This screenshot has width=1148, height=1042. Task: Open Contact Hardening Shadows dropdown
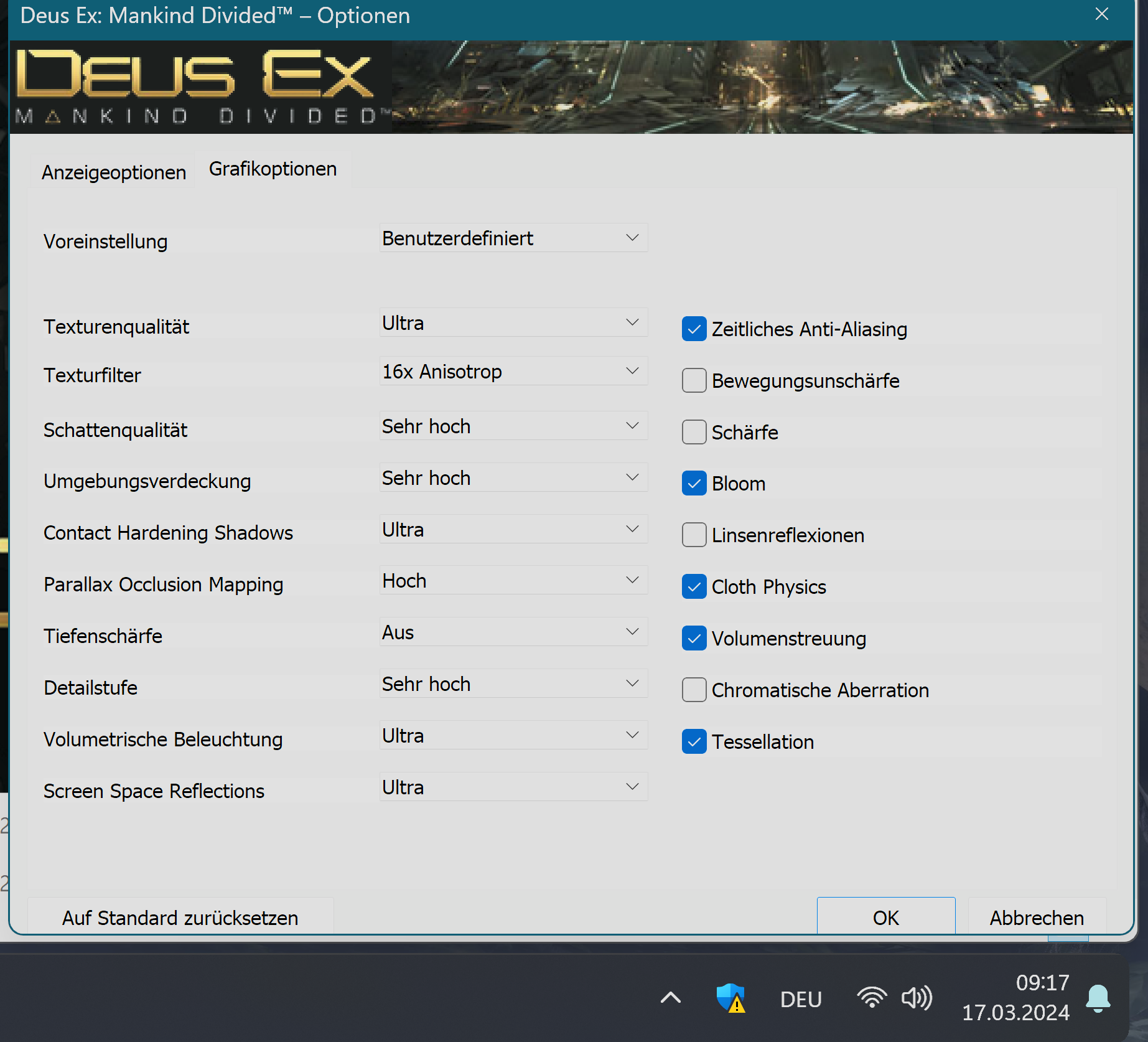click(x=513, y=529)
